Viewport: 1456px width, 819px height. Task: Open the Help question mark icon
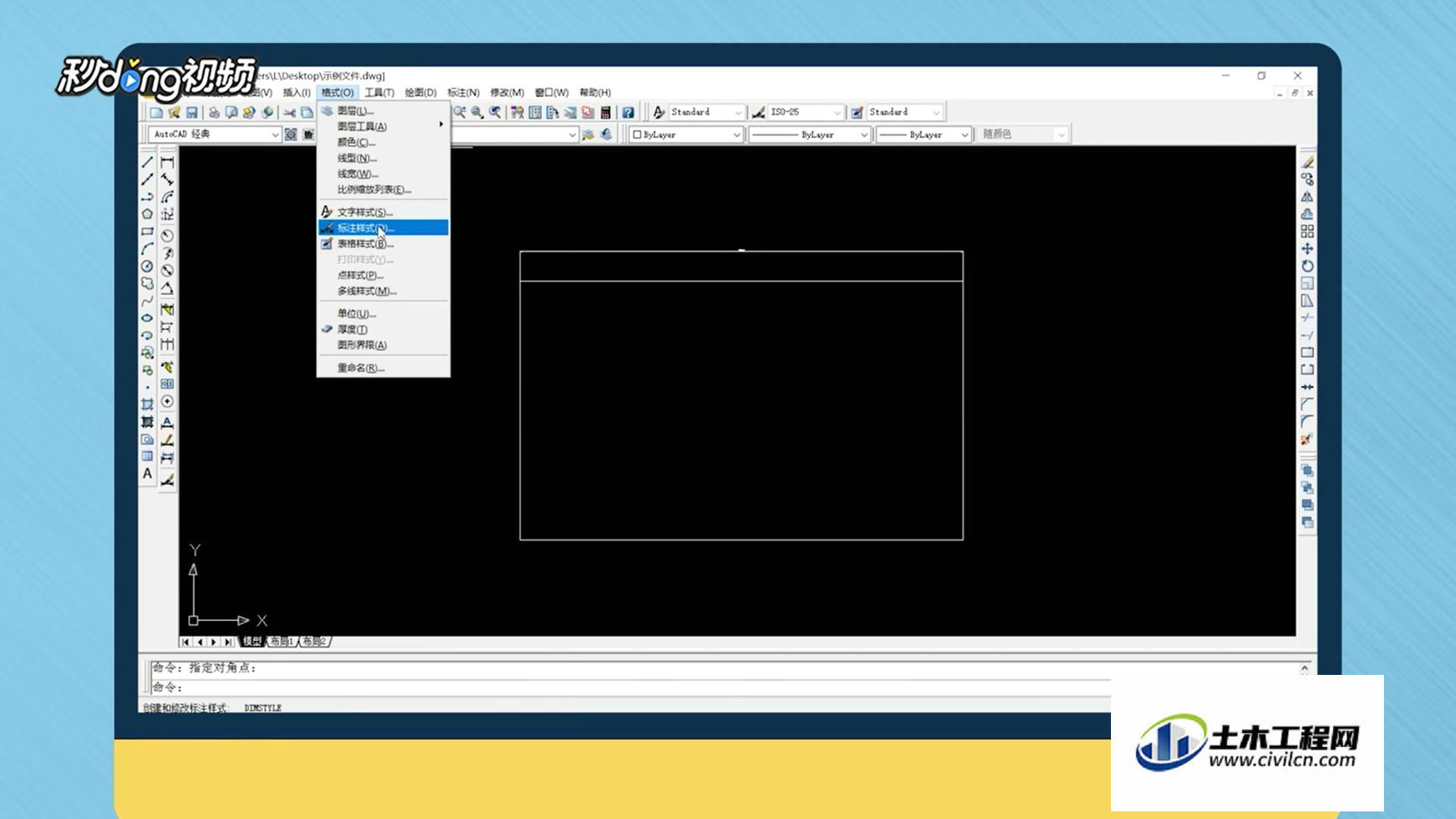point(628,112)
